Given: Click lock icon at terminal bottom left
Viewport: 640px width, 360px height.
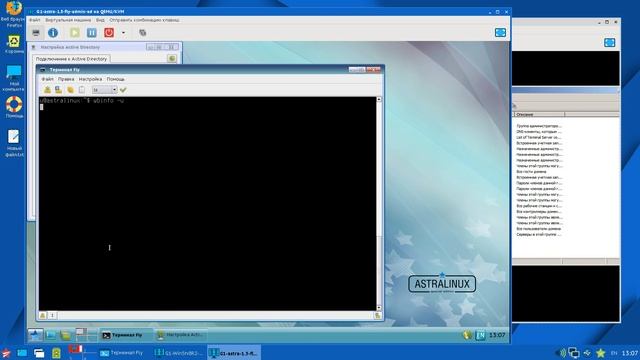Looking at the screenshot, I should pyautogui.click(x=43, y=316).
